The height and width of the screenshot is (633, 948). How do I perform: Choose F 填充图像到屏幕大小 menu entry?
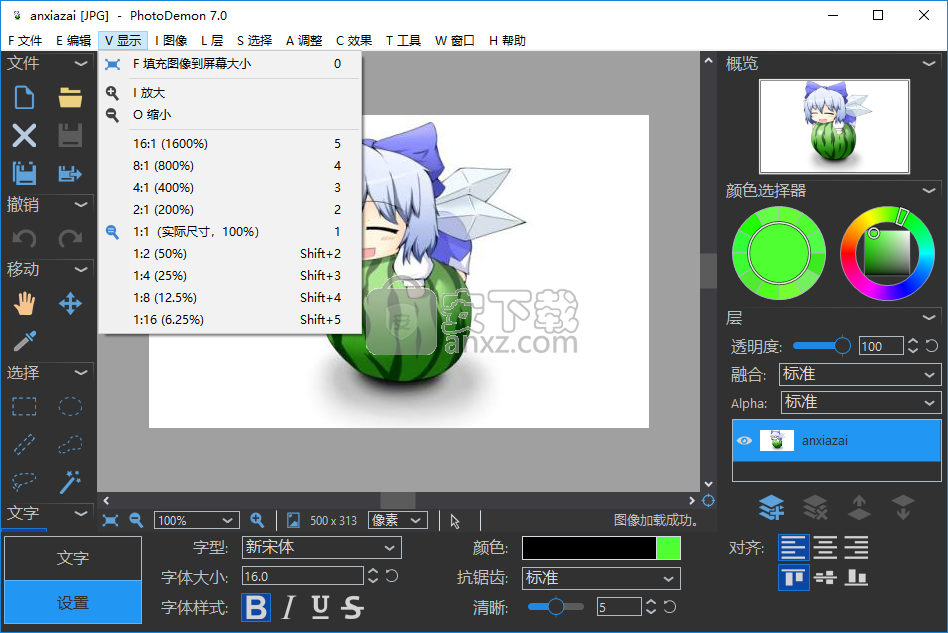[230, 64]
